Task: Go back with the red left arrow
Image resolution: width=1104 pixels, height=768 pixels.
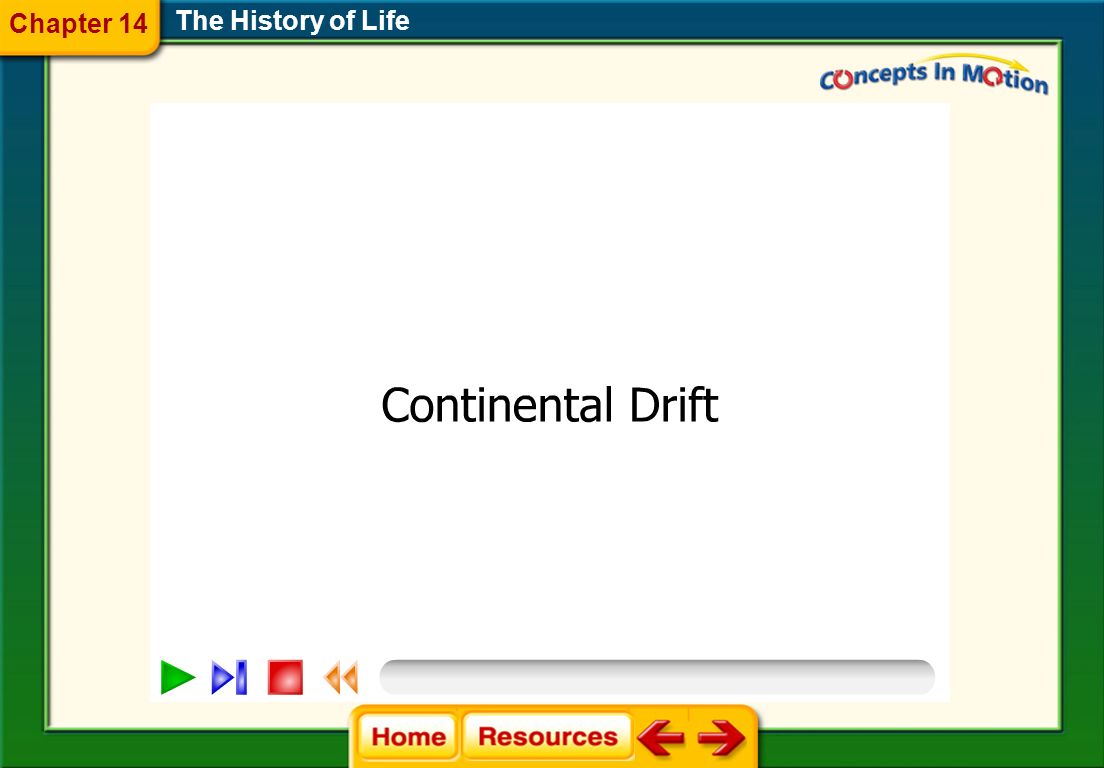Action: [x=660, y=737]
